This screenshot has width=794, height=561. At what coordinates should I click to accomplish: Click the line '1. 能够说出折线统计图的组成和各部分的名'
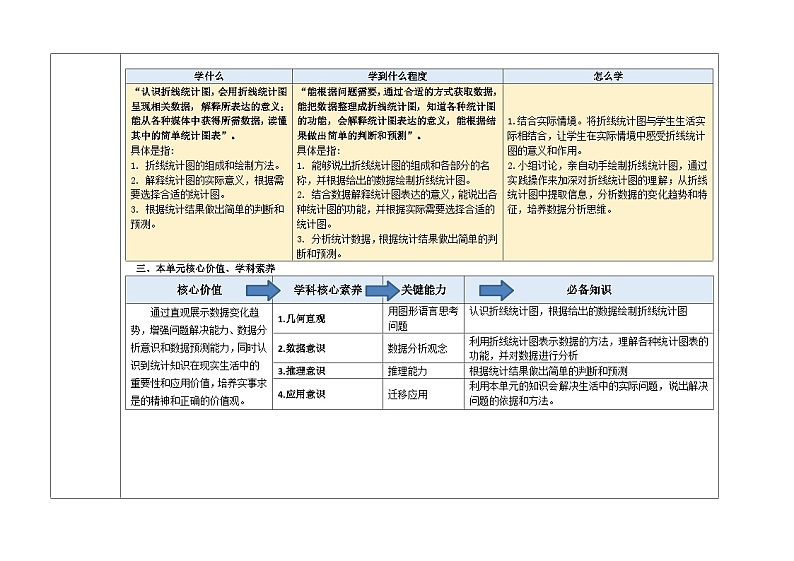click(393, 166)
